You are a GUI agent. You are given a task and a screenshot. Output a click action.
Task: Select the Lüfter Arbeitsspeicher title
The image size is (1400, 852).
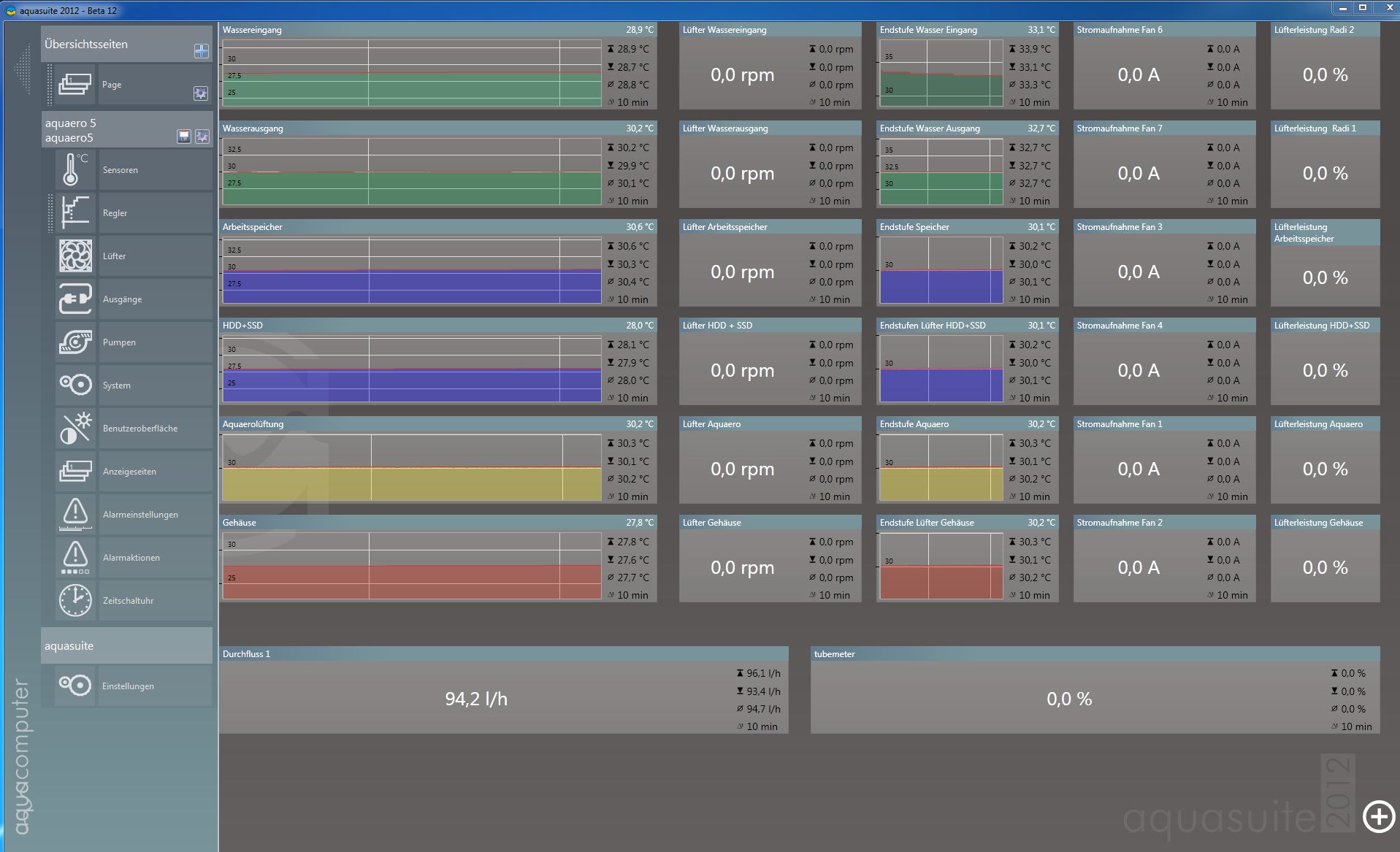point(725,227)
